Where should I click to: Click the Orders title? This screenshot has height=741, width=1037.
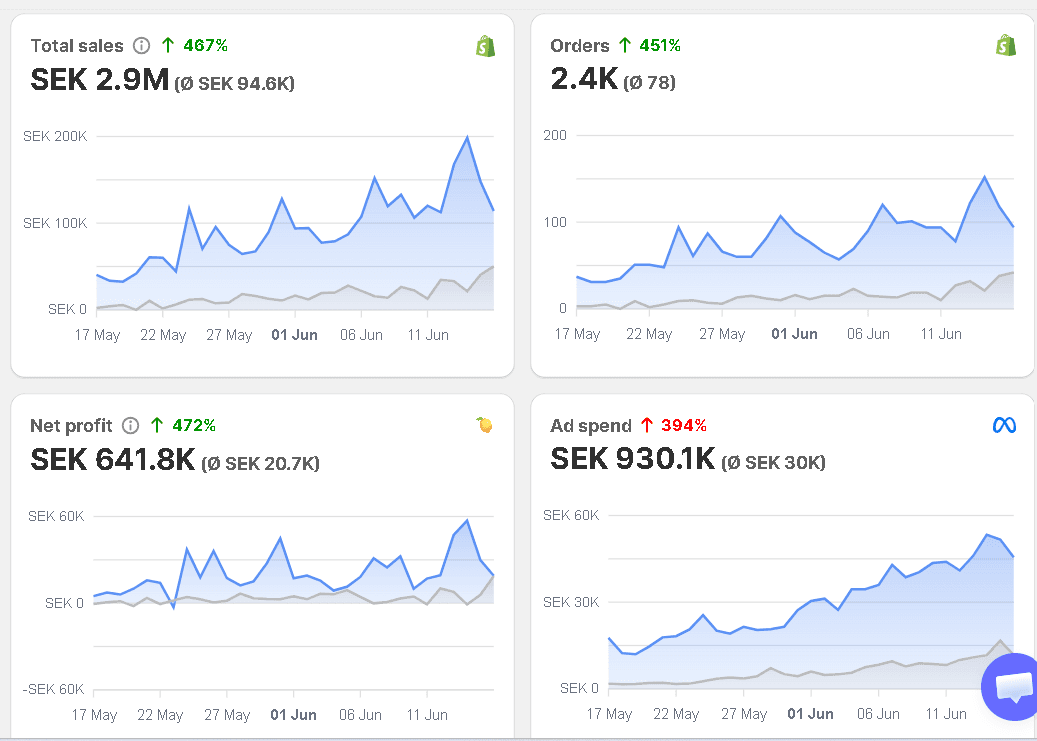tap(579, 46)
